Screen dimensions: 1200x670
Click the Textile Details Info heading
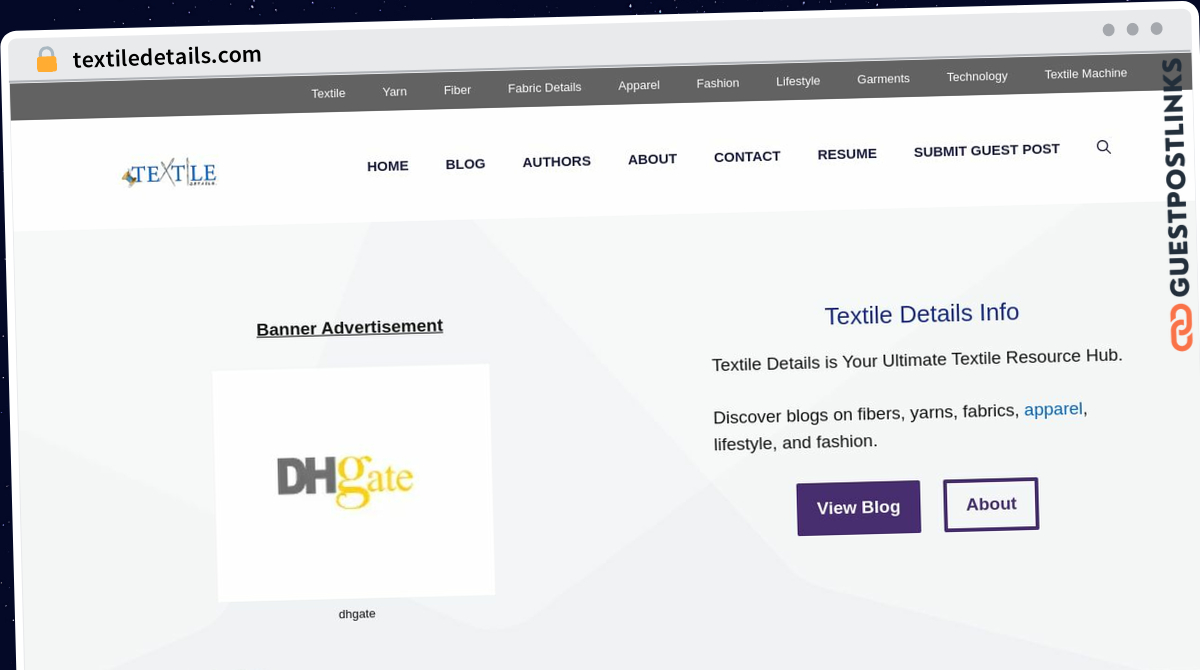[x=921, y=314]
